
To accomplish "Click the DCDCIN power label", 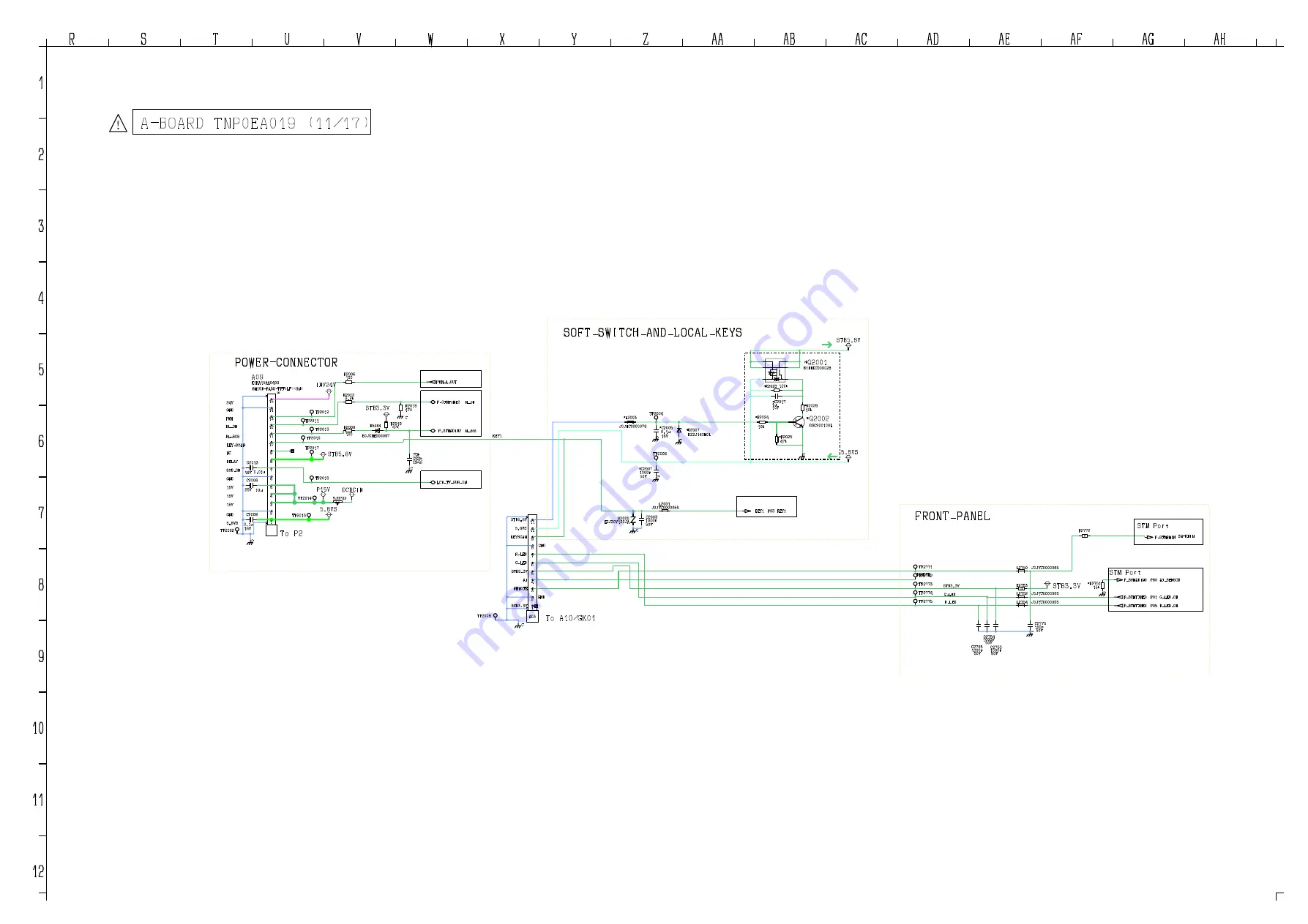I will coord(352,490).
